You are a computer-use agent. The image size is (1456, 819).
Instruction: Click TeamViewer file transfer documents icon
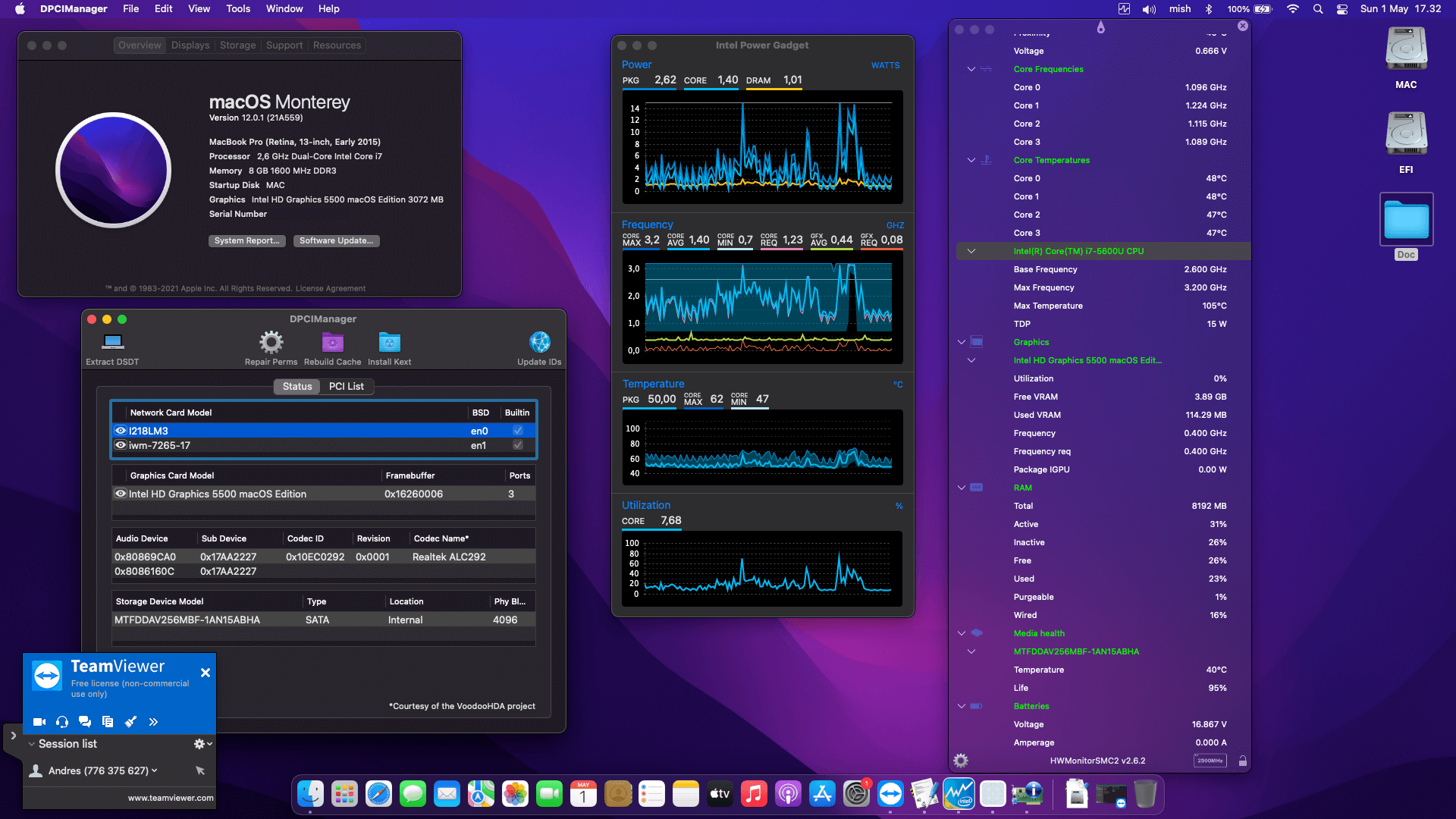[x=108, y=722]
